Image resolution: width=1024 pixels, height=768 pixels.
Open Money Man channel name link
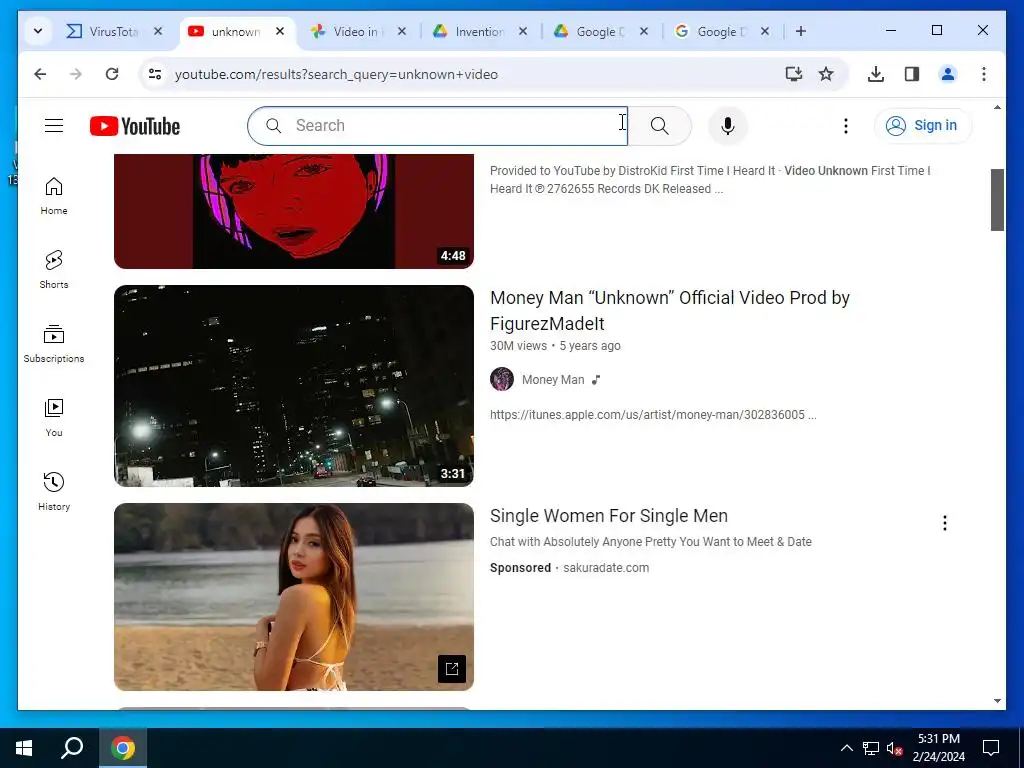[552, 379]
